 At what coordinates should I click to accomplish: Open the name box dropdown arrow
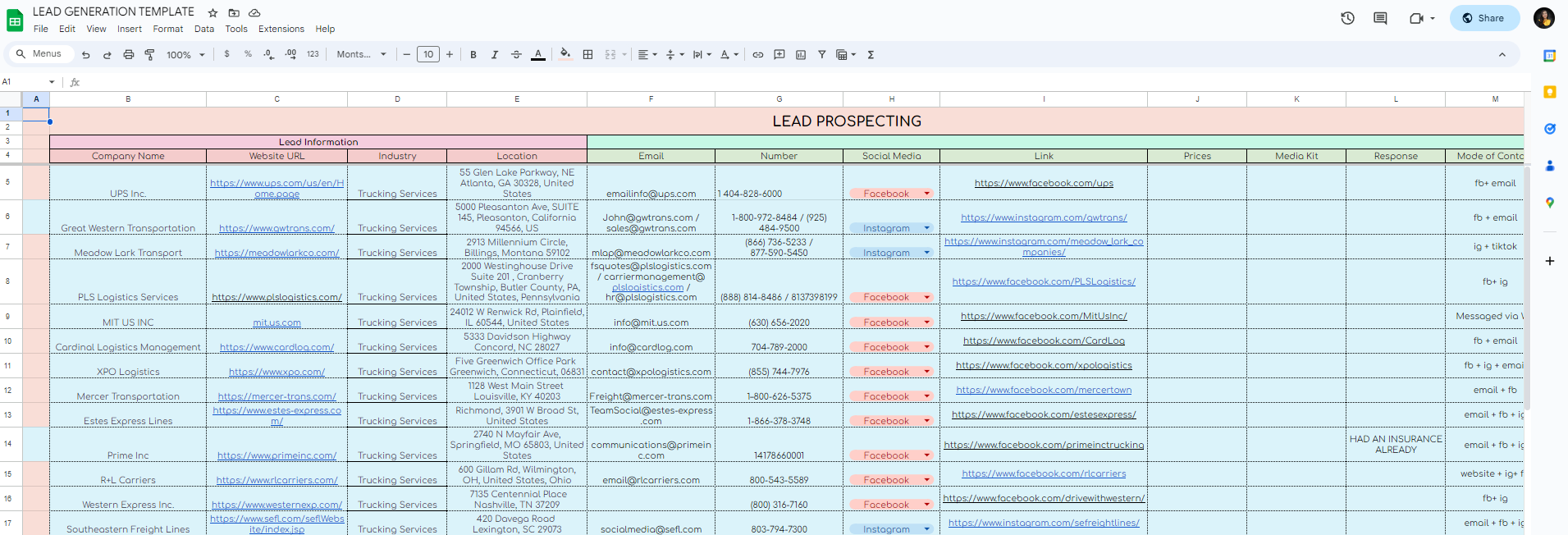[52, 82]
